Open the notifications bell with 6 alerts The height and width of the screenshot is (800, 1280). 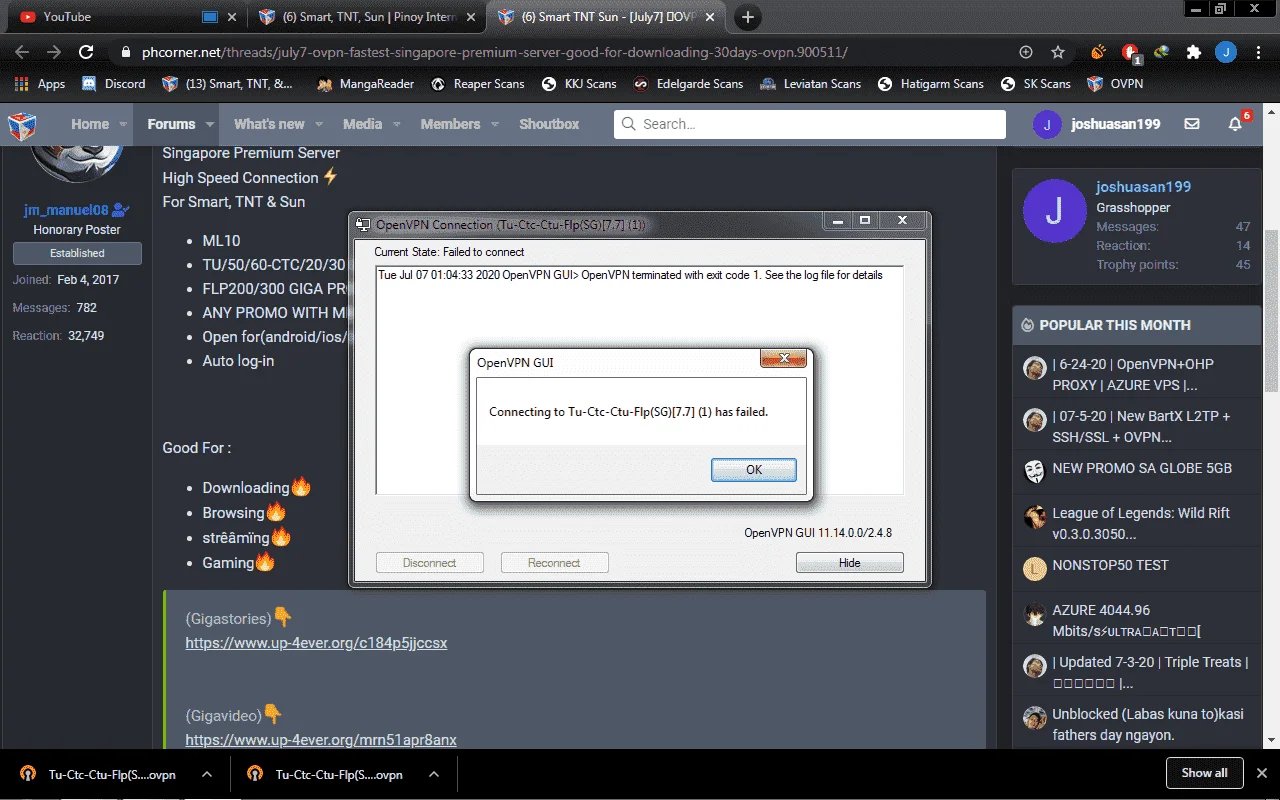1237,124
